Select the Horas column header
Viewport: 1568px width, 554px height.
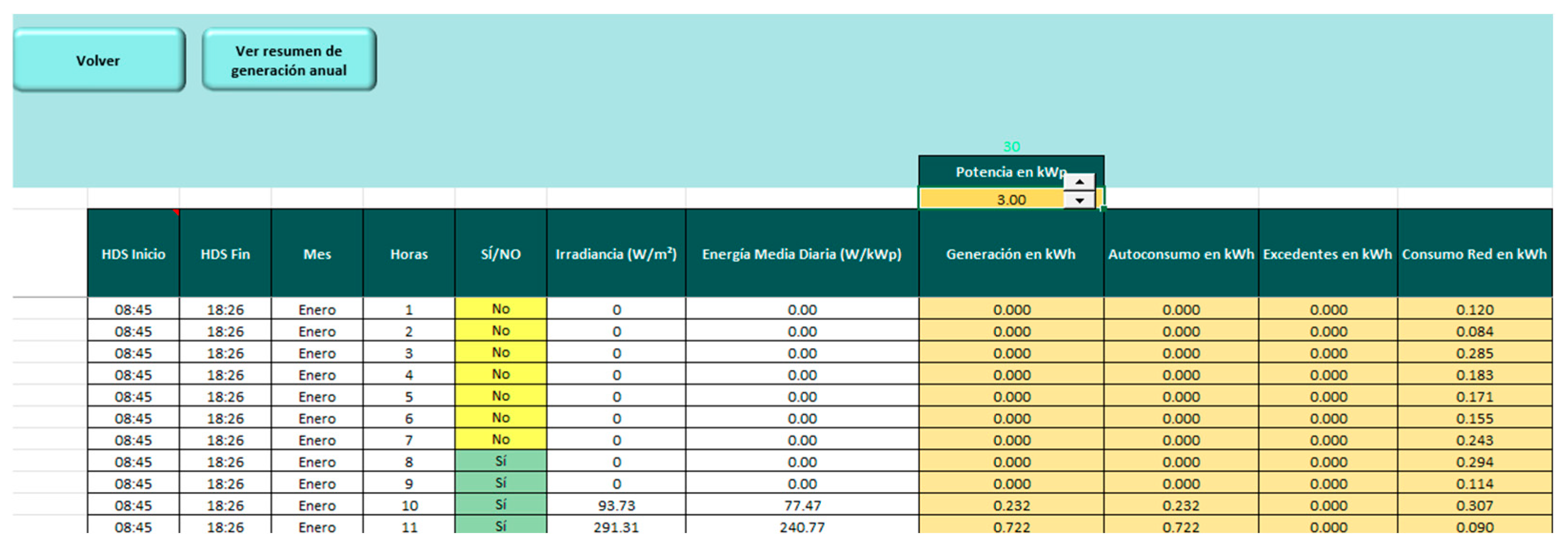coord(409,254)
